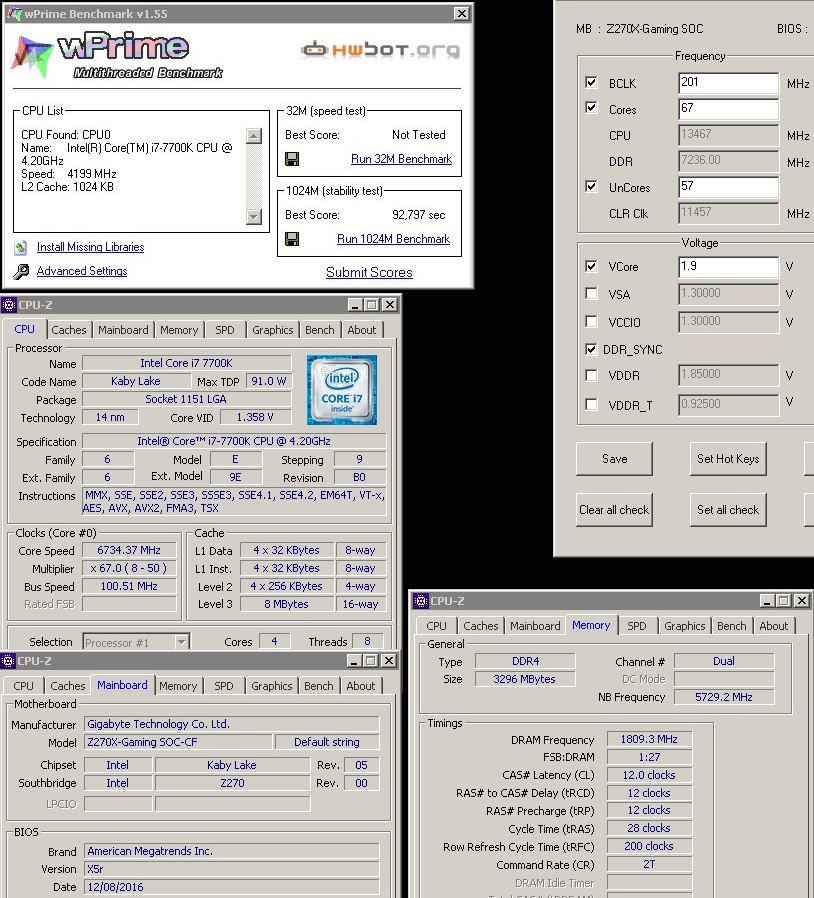Screen dimensions: 814x898
Task: Switch to CPU tab in Mainboard window
Action: pos(23,686)
